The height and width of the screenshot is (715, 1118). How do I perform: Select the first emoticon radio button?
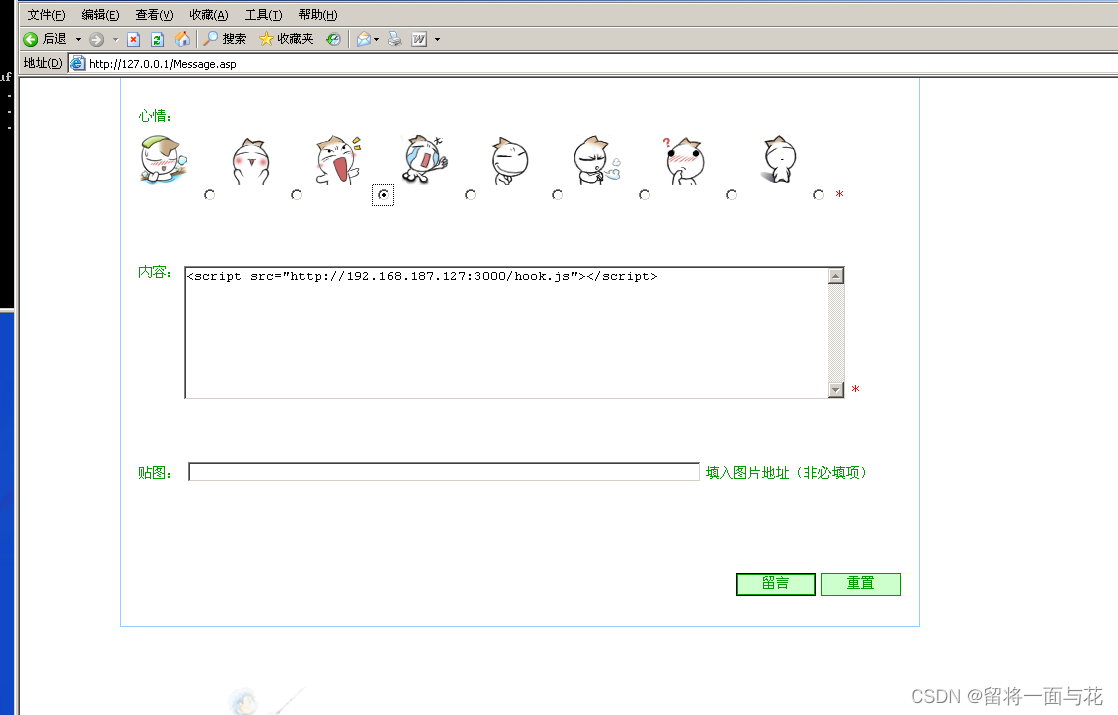point(209,195)
